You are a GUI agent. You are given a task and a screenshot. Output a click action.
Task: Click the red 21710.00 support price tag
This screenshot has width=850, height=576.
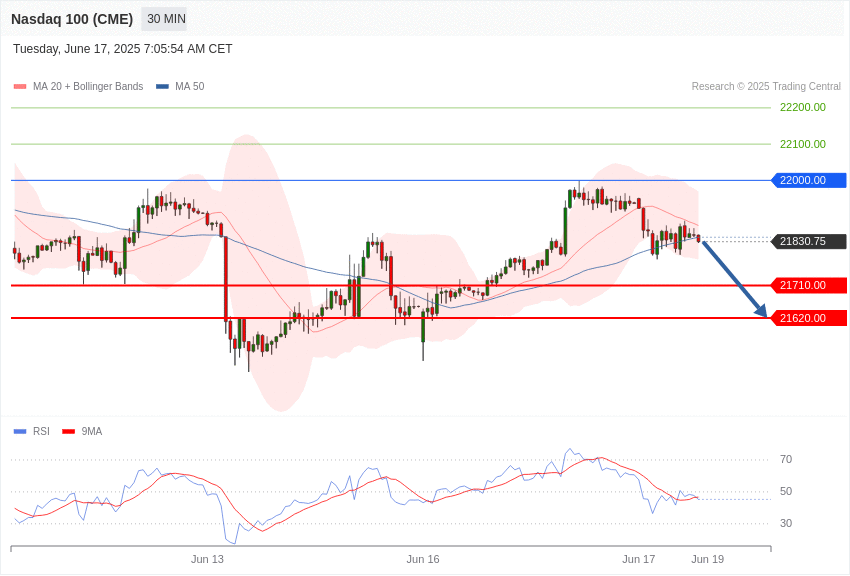[808, 285]
